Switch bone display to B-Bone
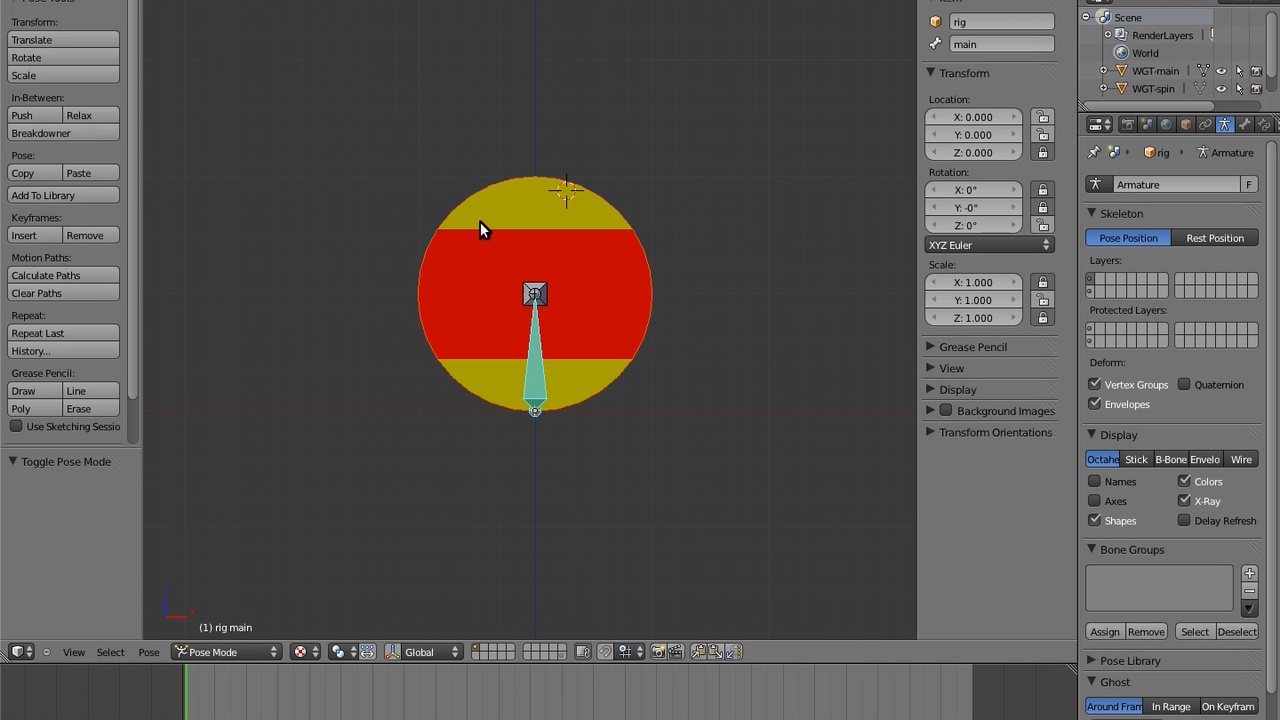1280x720 pixels. [1171, 460]
